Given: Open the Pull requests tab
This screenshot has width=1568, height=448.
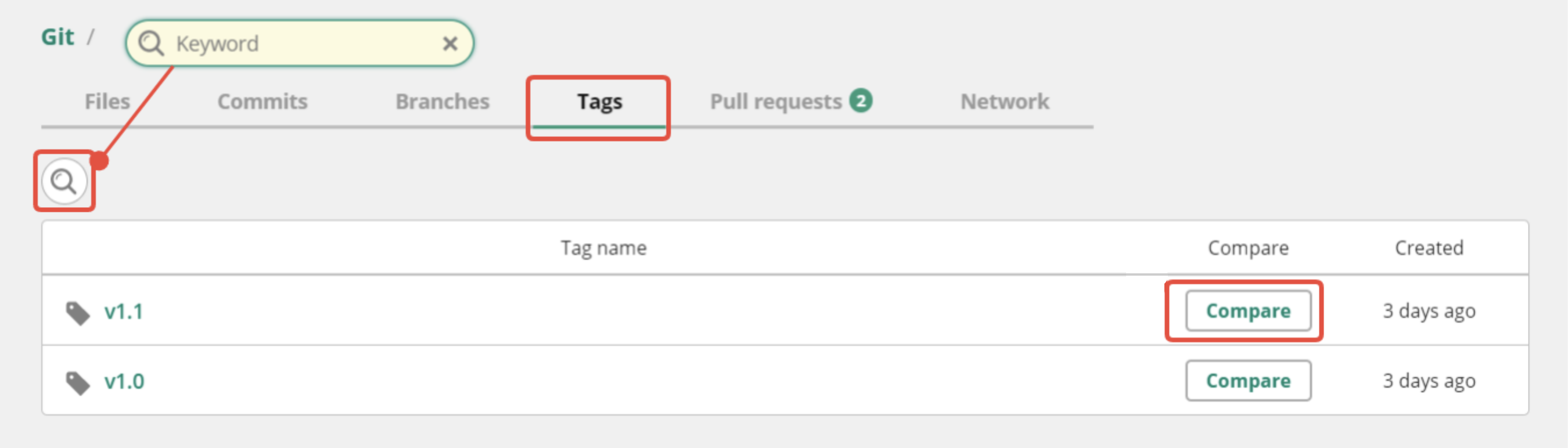Looking at the screenshot, I should (x=776, y=102).
